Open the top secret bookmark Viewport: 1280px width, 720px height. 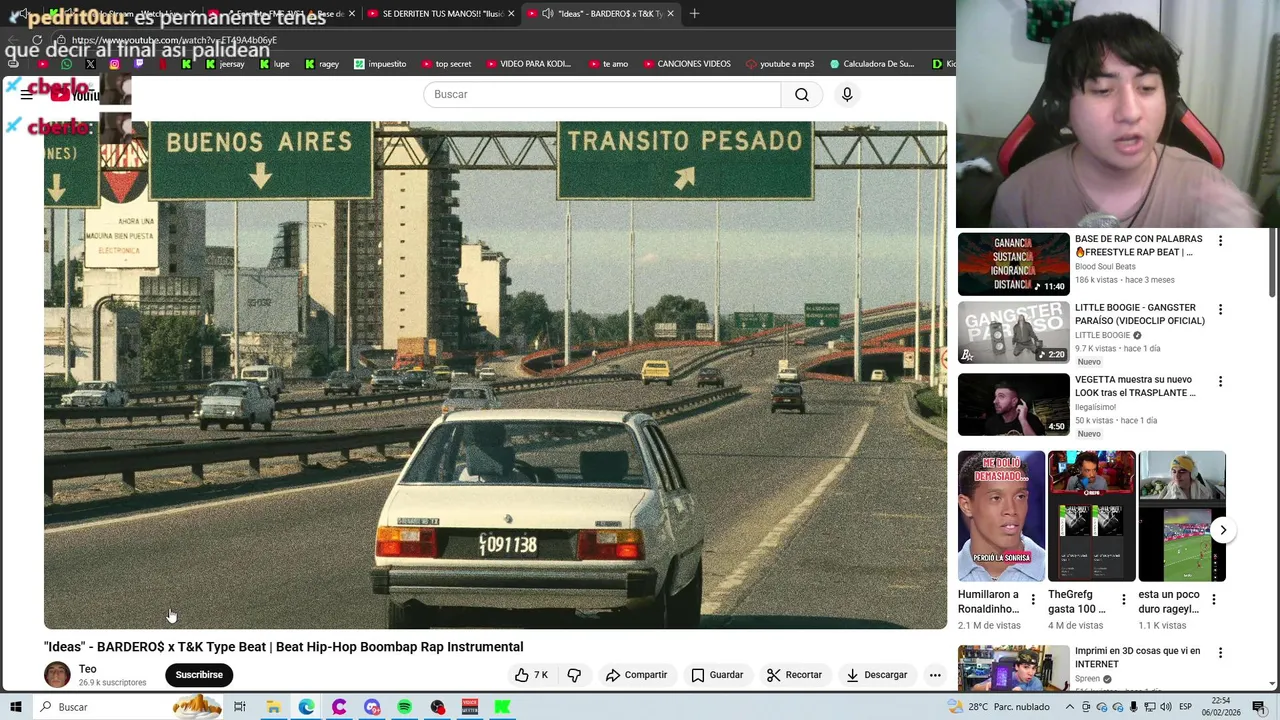445,64
